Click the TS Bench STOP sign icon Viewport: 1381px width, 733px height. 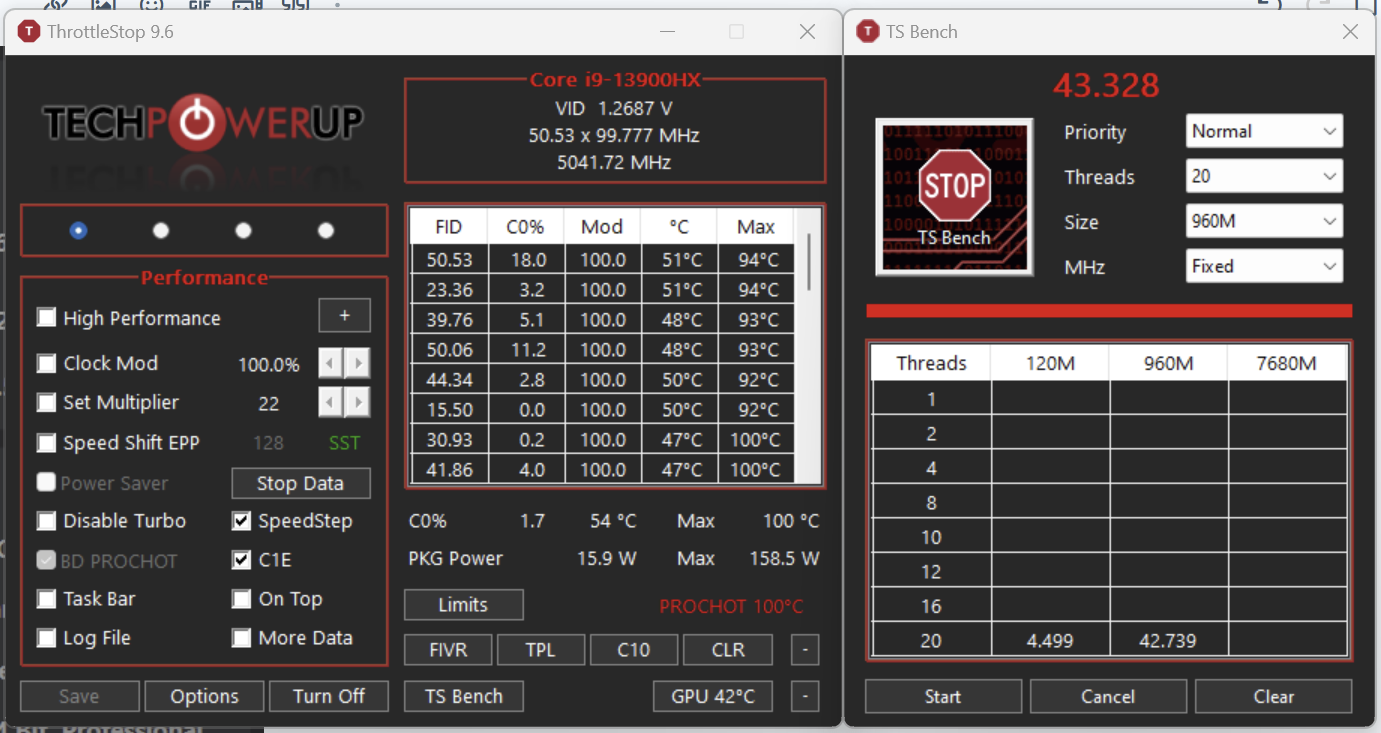tap(953, 196)
